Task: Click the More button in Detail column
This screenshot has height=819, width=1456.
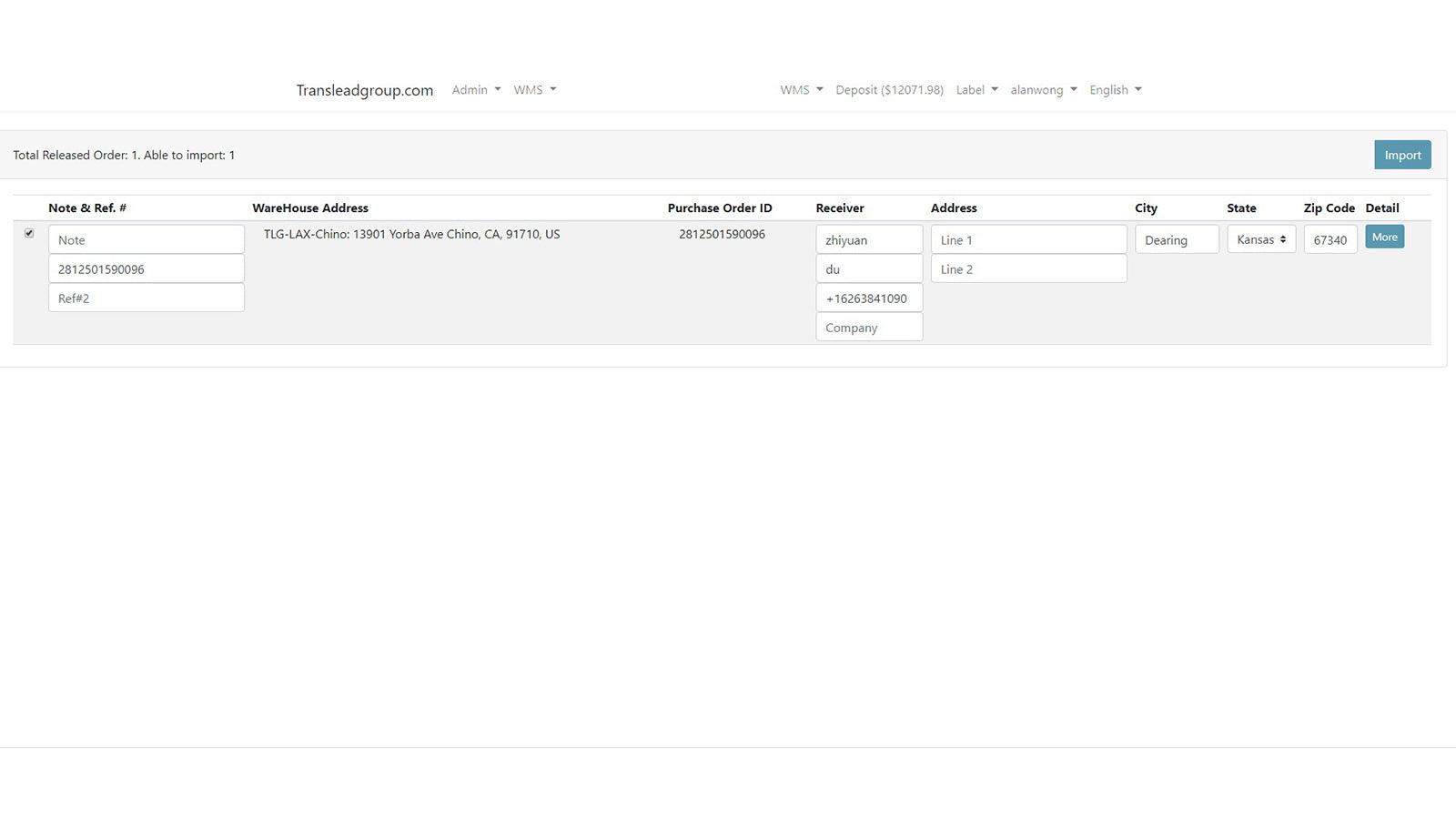Action: 1384,237
